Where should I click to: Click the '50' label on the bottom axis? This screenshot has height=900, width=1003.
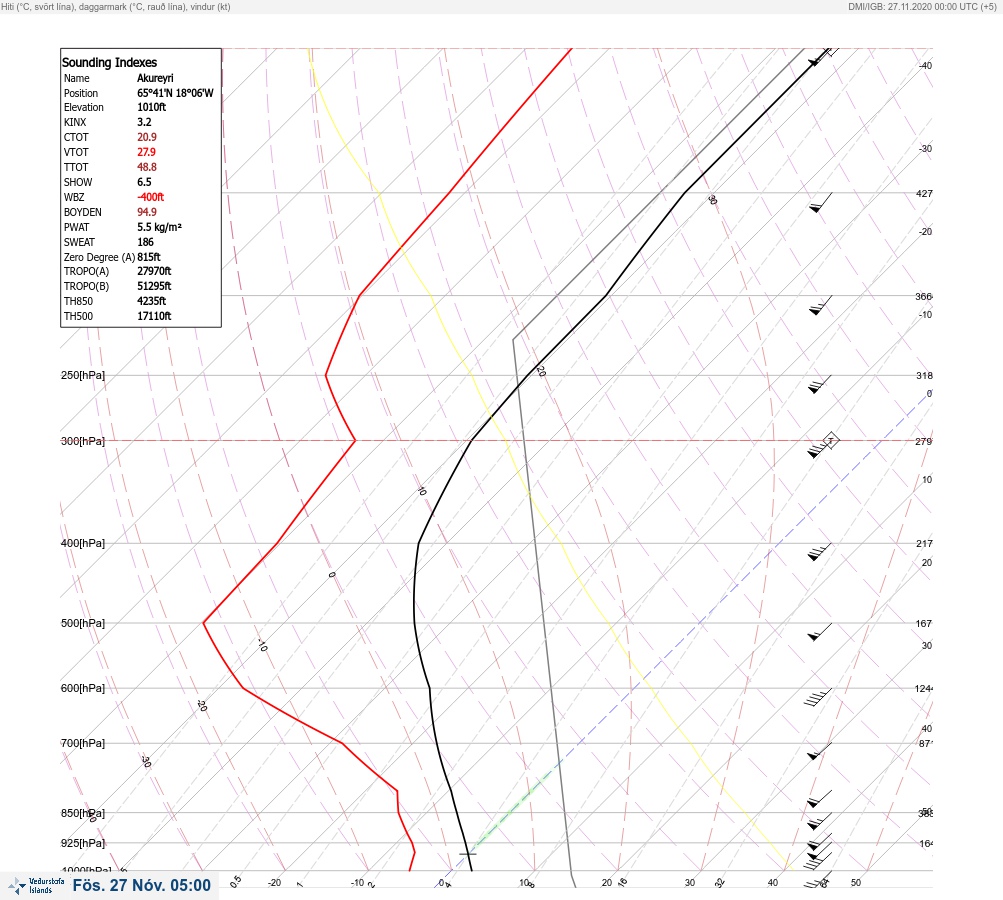(856, 883)
